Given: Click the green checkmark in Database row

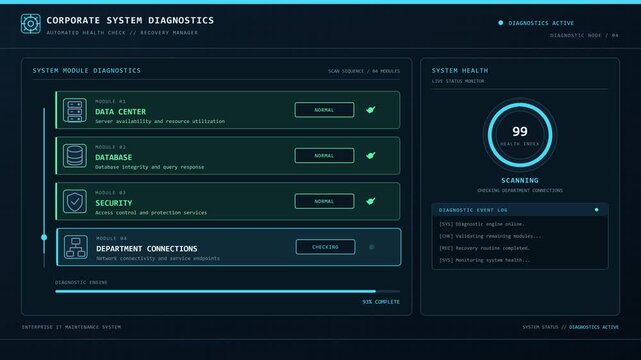Looking at the screenshot, I should pos(371,156).
